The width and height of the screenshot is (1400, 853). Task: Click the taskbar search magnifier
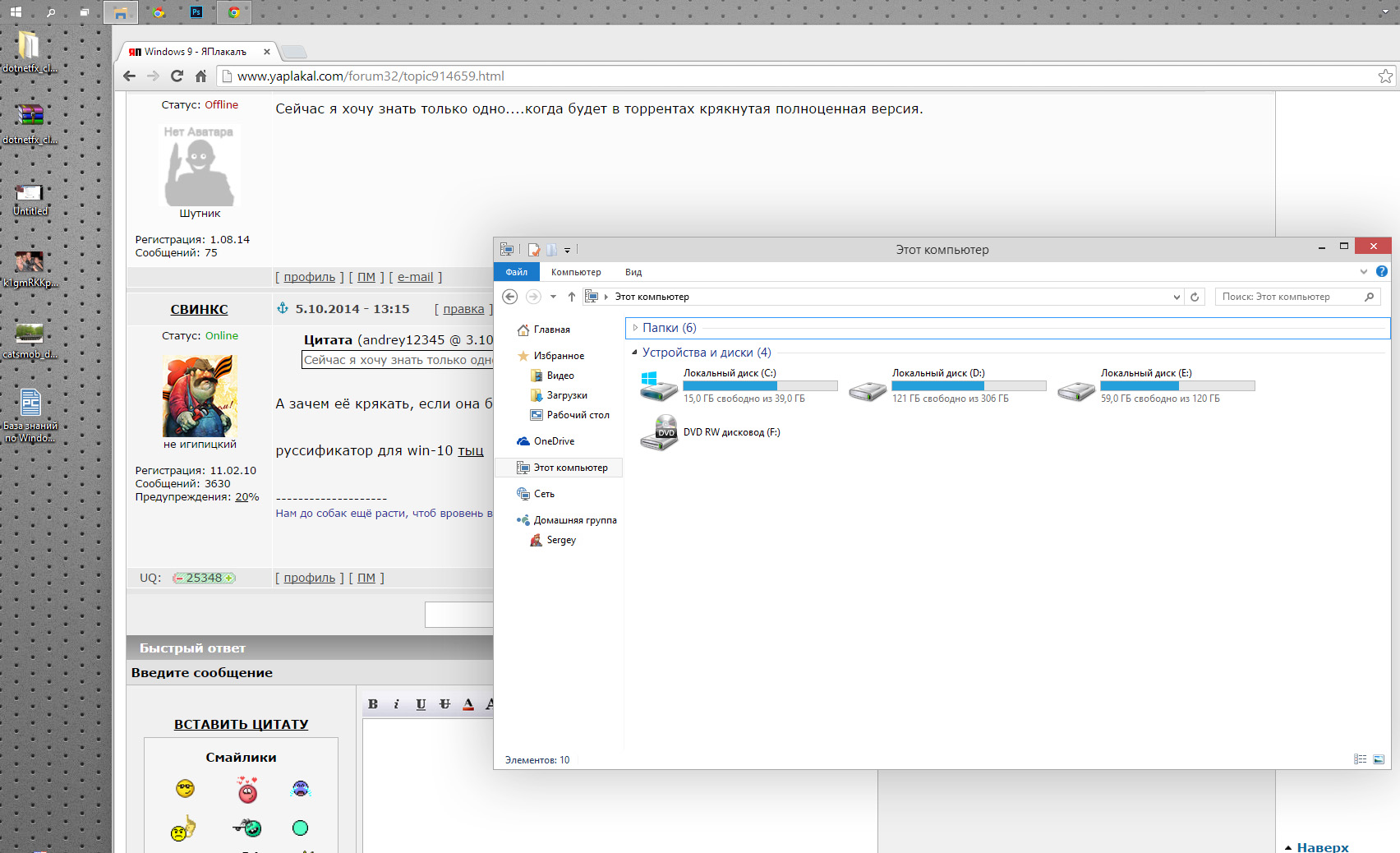51,12
